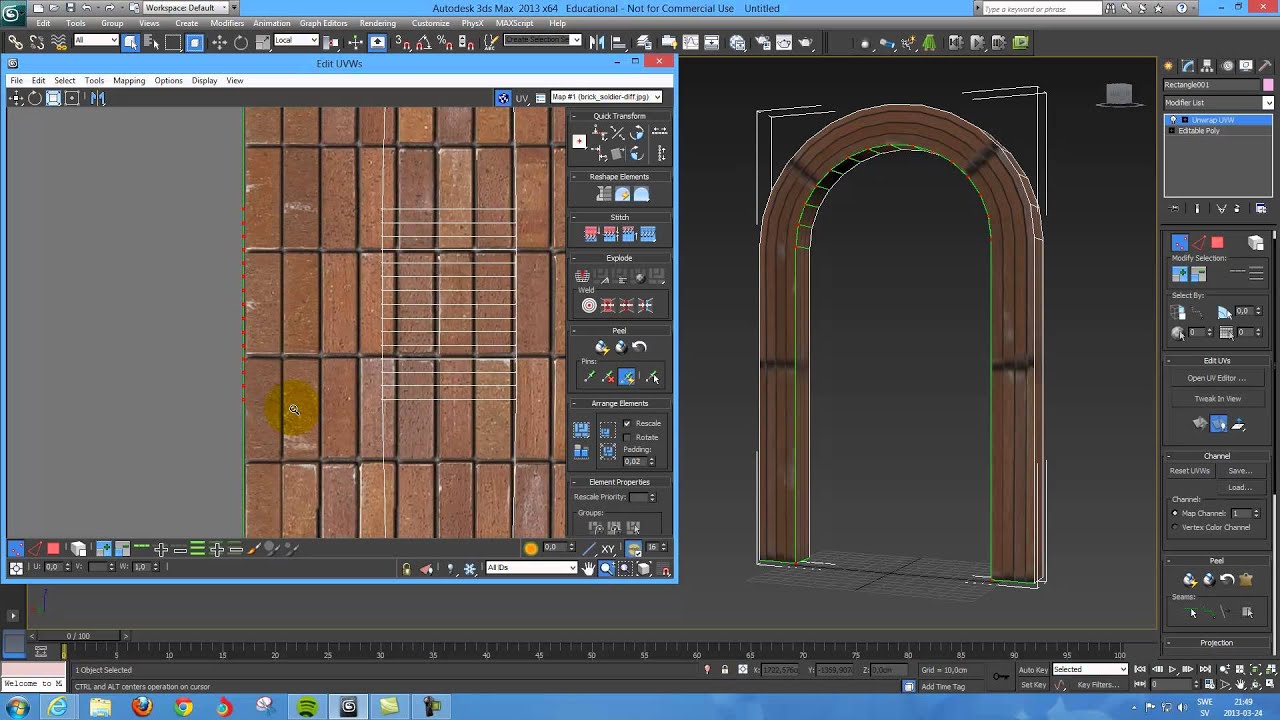This screenshot has height=720, width=1280.
Task: Click the Pack Custom arrange icon
Action: [581, 430]
